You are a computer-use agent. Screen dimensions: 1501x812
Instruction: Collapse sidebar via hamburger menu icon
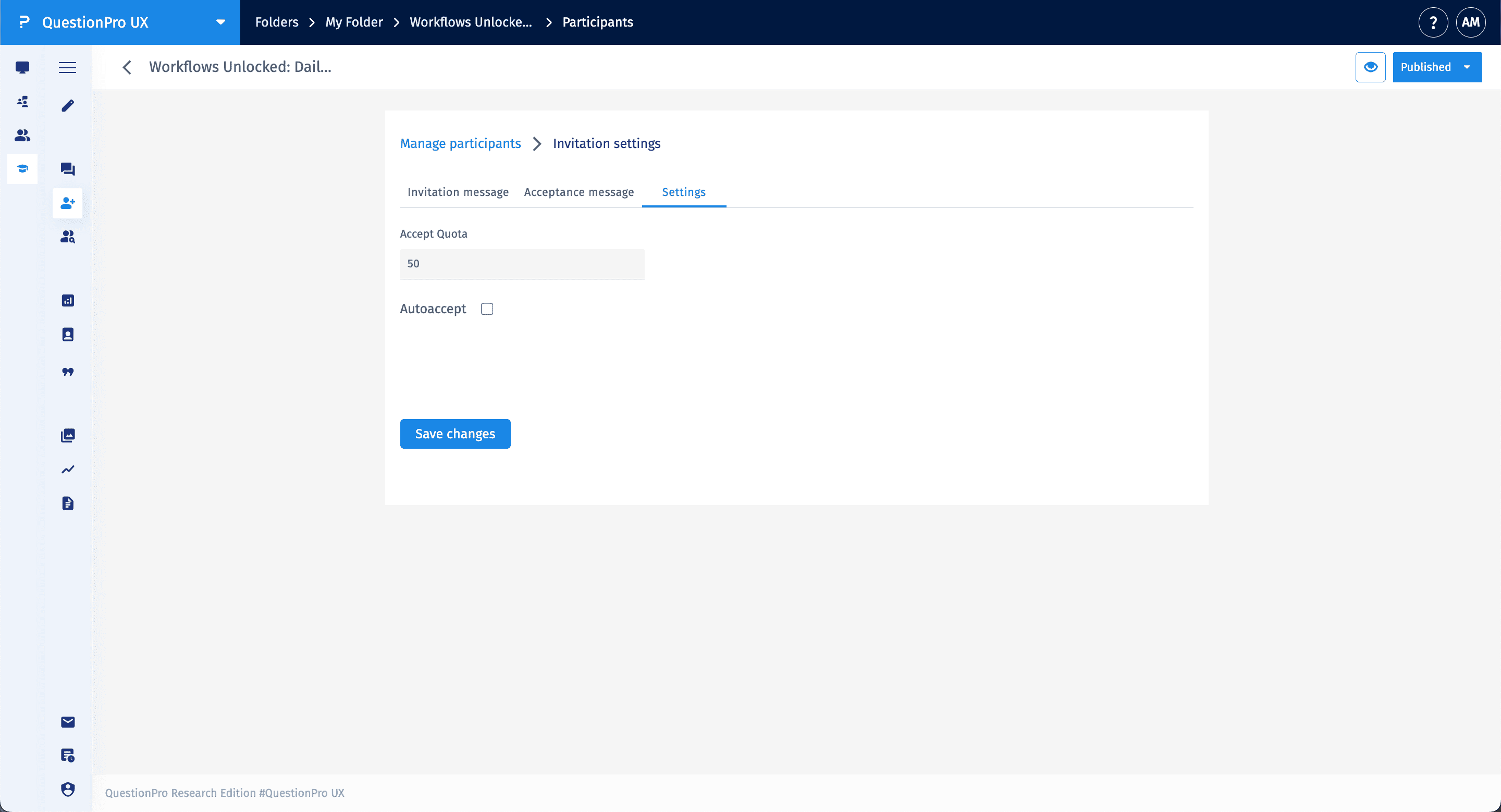click(x=67, y=67)
